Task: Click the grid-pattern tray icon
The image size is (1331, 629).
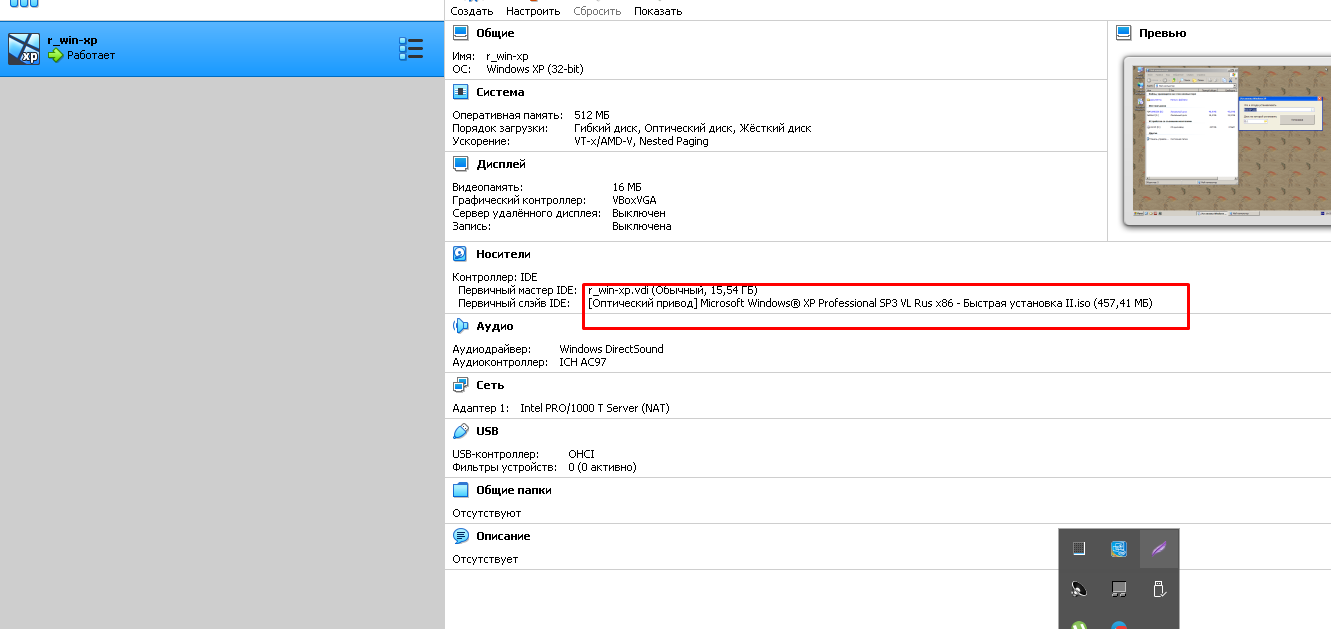Action: [x=1079, y=549]
